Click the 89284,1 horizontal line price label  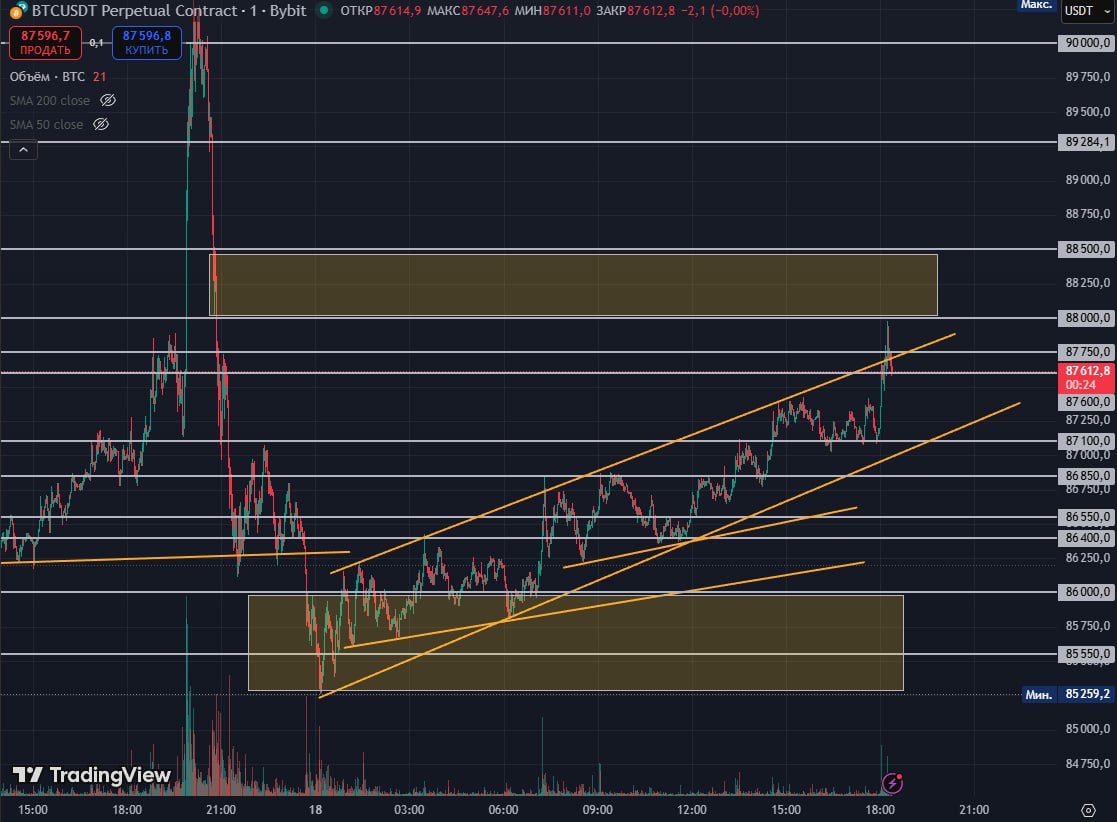[1086, 142]
